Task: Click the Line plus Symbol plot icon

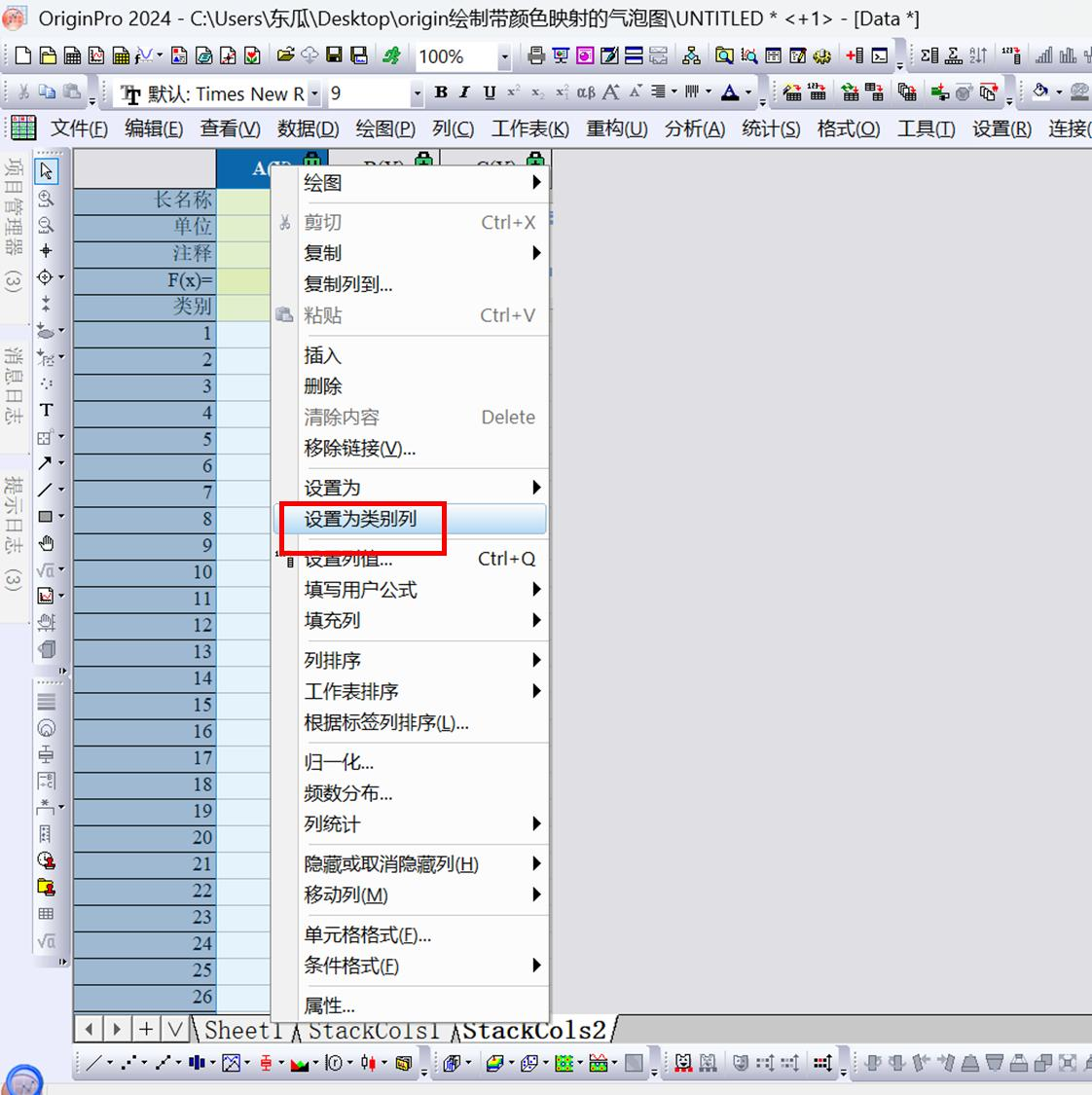Action: coord(163,1063)
